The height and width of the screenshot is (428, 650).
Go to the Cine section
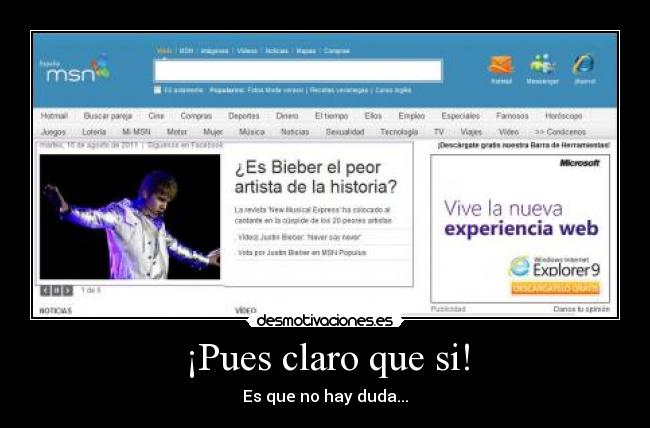tap(156, 116)
